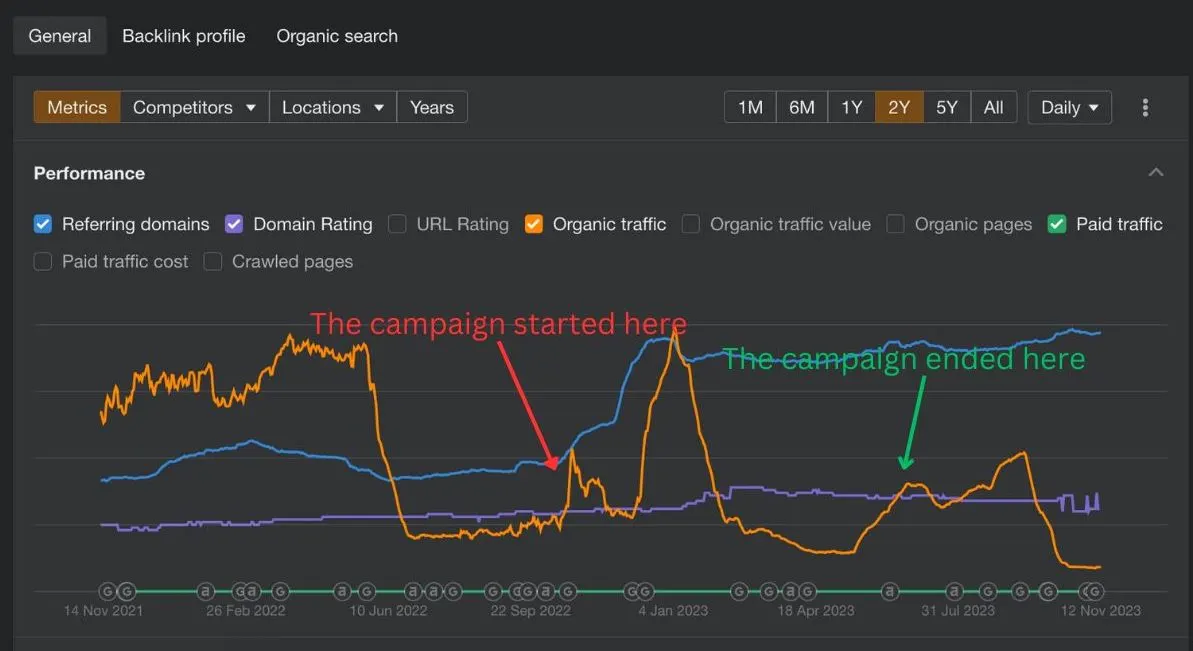Uncheck the Paid traffic checkbox
The image size is (1193, 651).
click(1057, 224)
